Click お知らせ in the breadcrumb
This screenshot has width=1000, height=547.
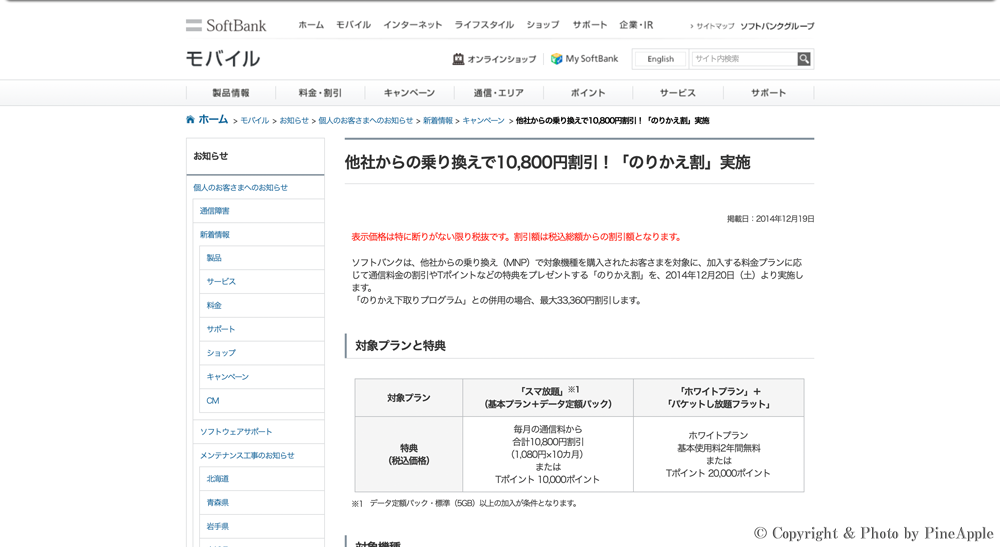pos(294,120)
